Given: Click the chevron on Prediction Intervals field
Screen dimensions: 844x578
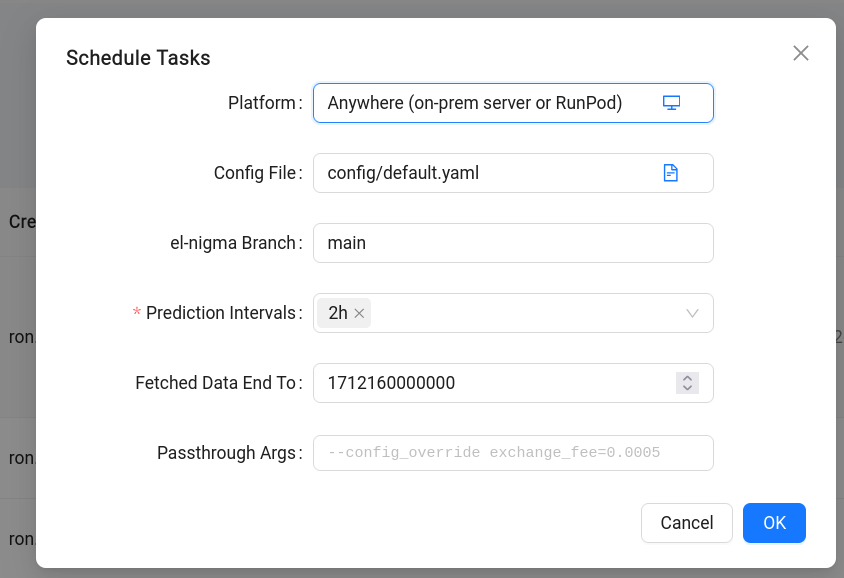Looking at the screenshot, I should coord(691,312).
